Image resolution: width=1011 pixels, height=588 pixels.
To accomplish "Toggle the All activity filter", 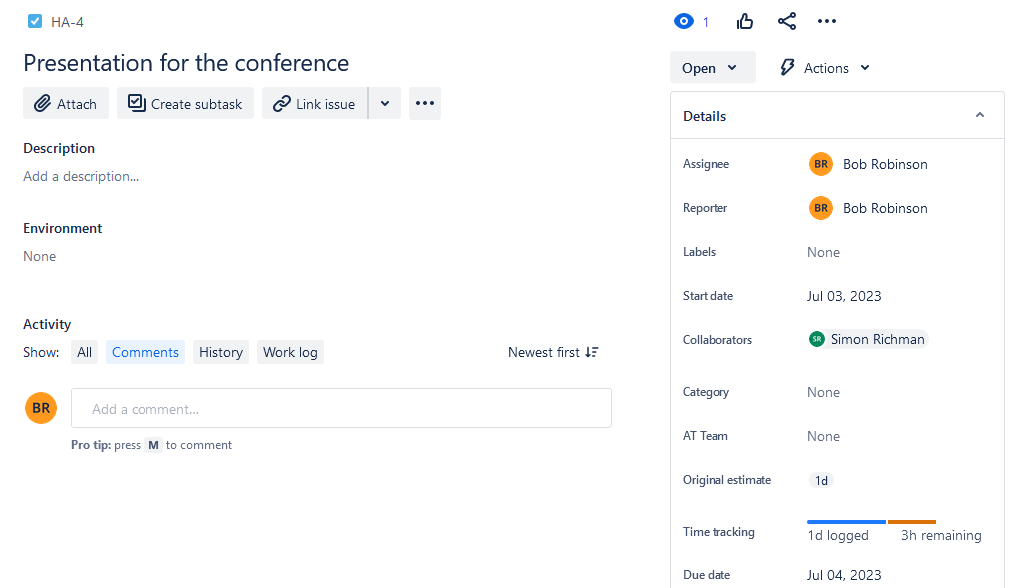I will pyautogui.click(x=84, y=352).
